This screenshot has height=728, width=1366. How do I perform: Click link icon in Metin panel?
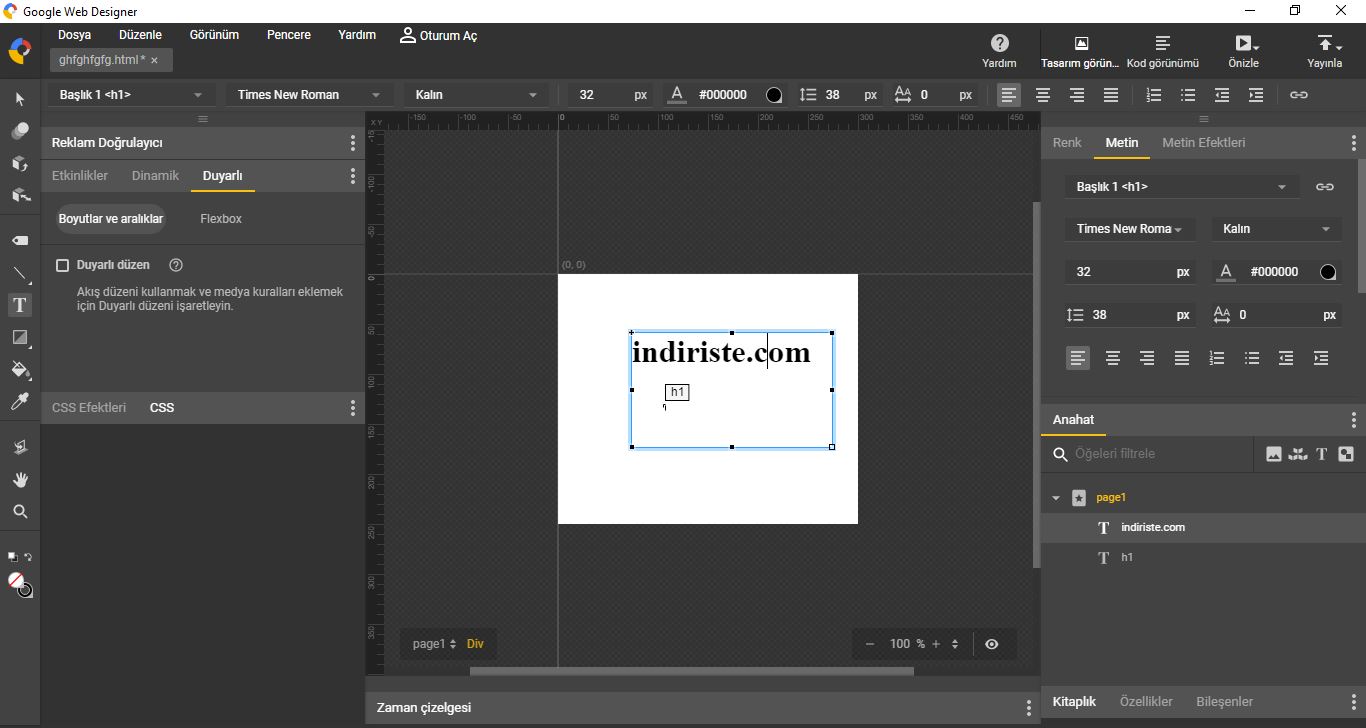tap(1324, 187)
